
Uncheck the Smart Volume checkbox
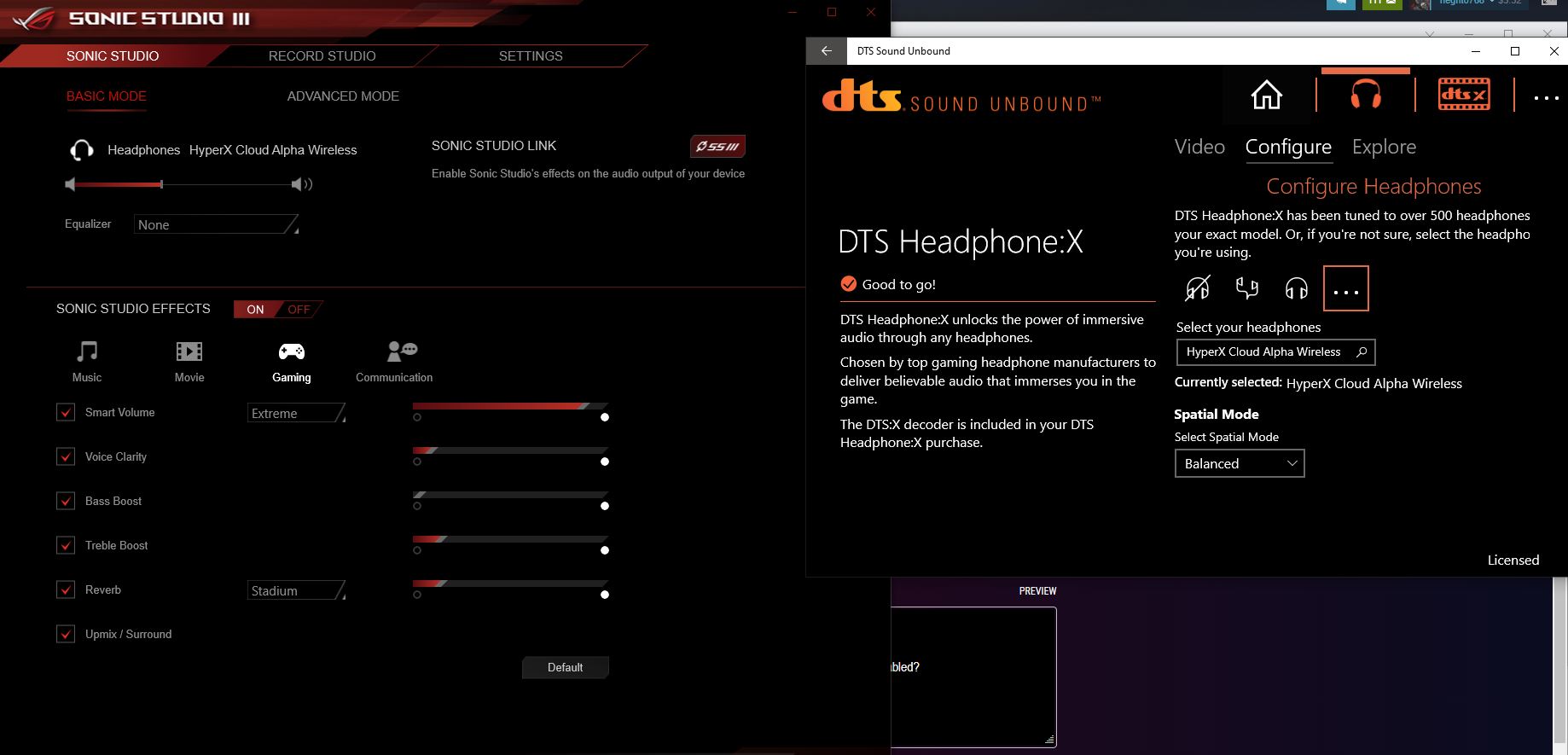point(66,413)
